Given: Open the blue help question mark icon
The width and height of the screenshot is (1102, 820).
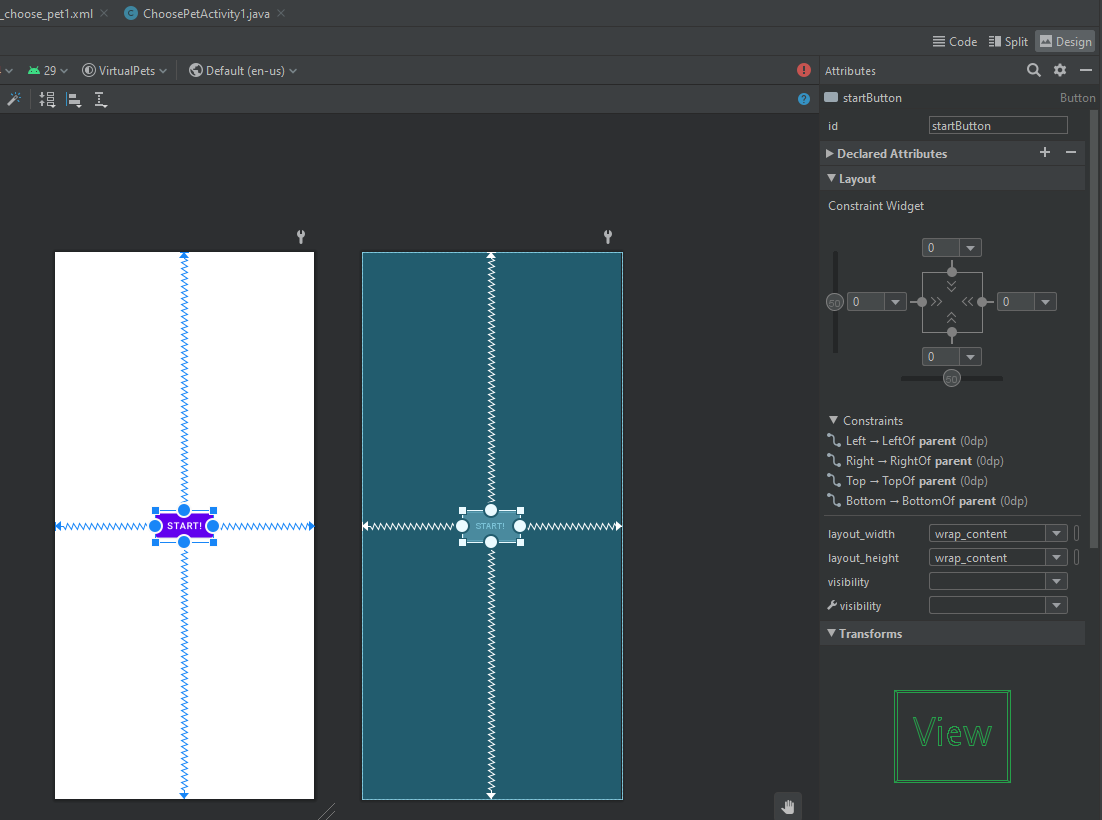Looking at the screenshot, I should coord(804,99).
